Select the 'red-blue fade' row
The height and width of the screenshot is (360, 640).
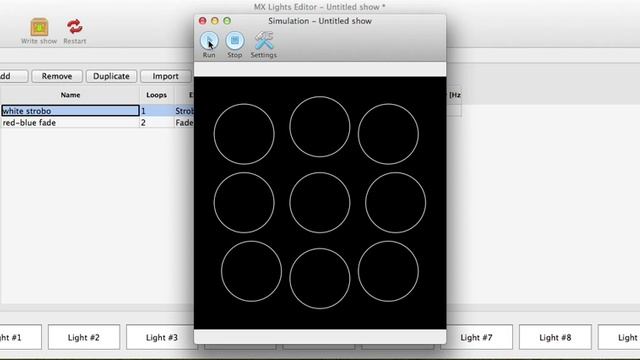[97, 122]
